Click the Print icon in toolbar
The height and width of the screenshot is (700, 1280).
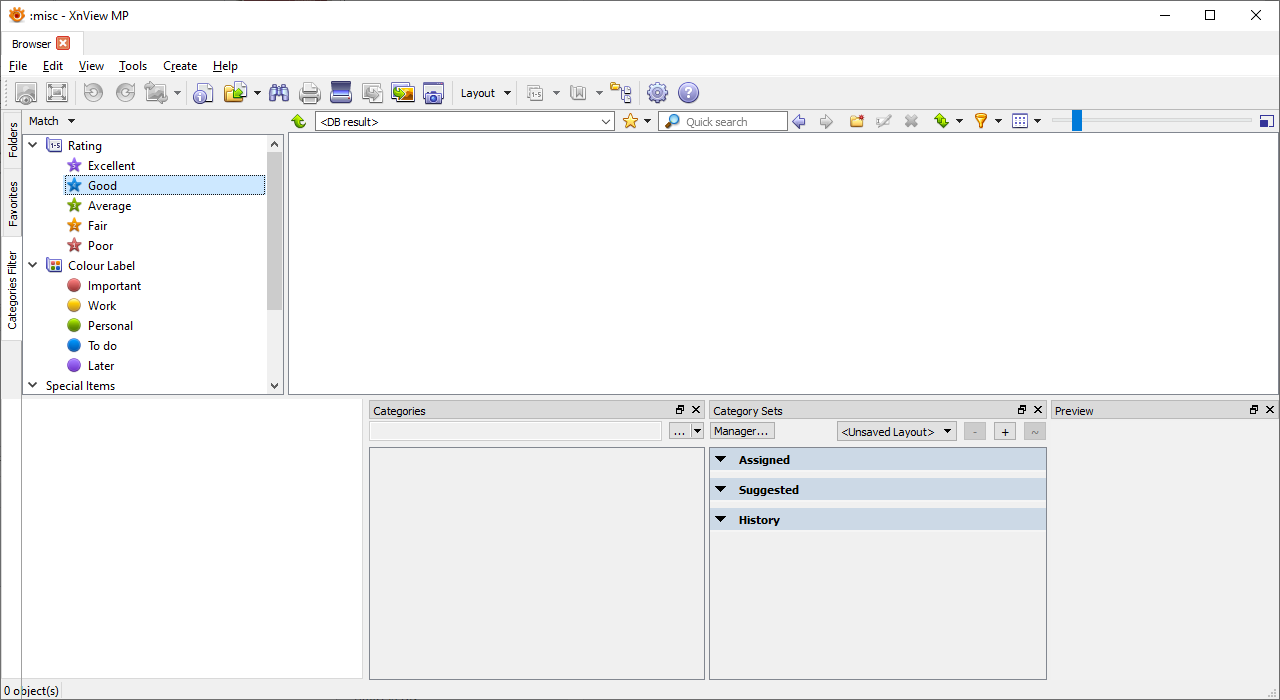310,93
